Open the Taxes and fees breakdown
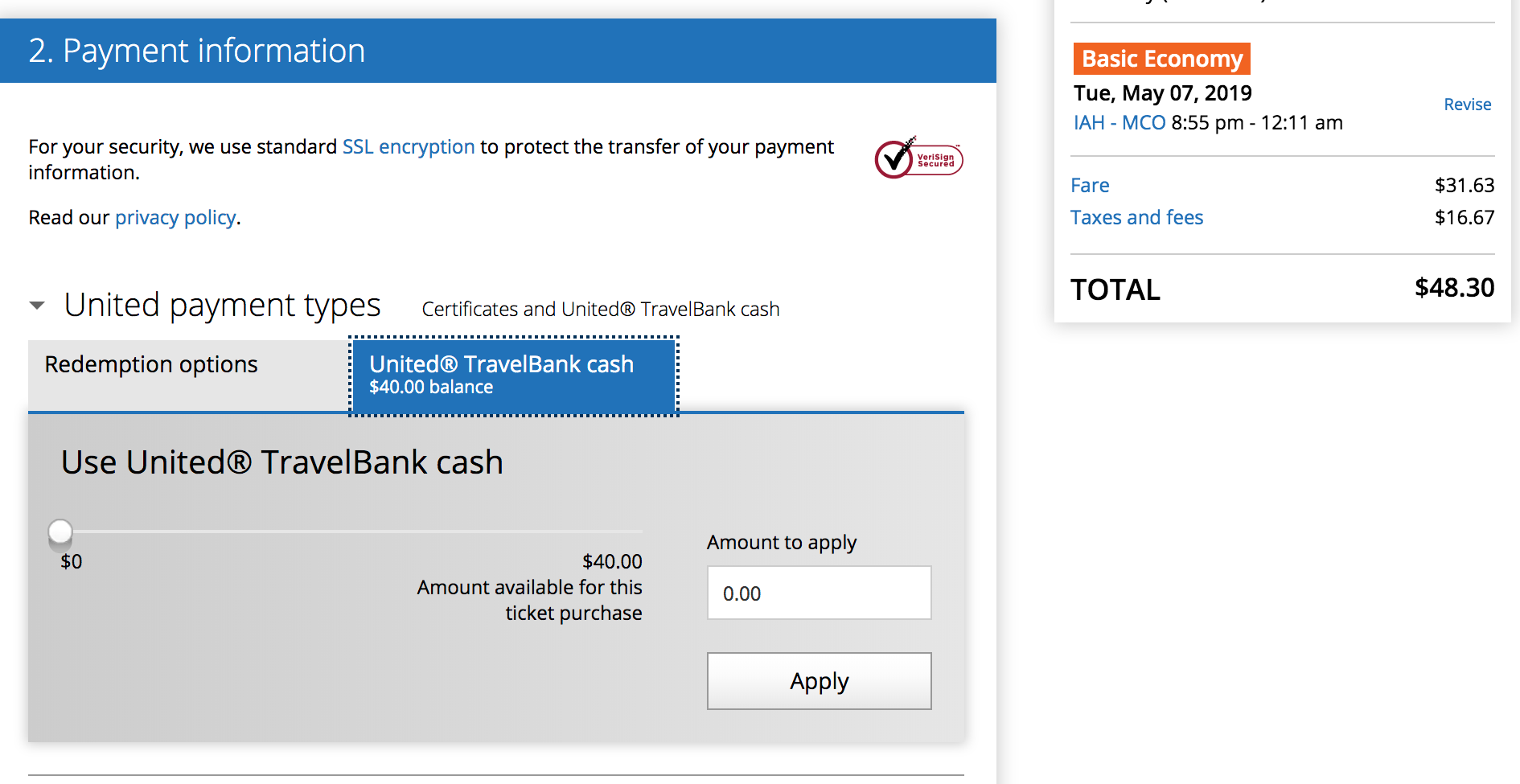This screenshot has height=784, width=1520. coord(1136,218)
